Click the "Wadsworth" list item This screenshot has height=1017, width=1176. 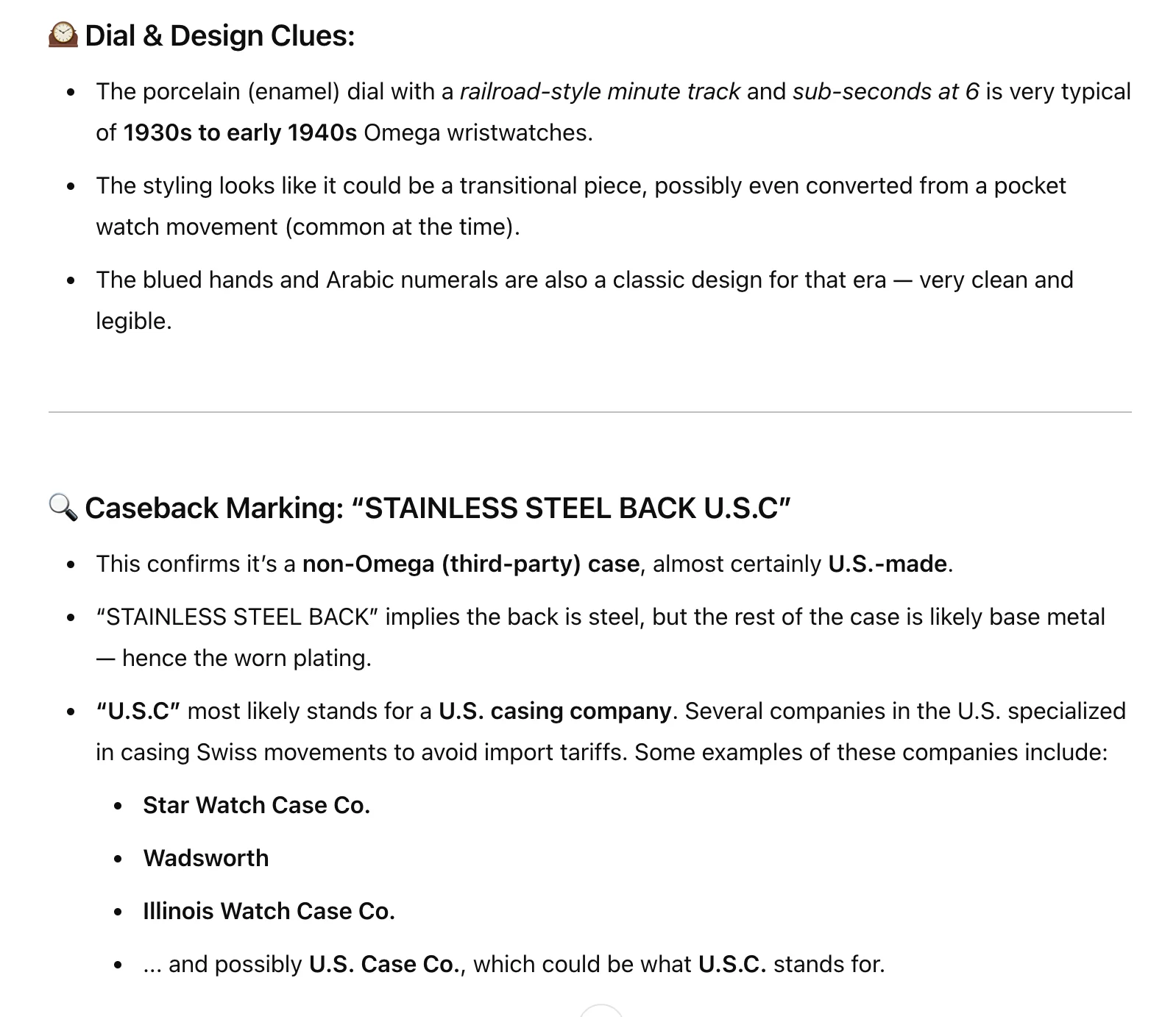coord(206,858)
